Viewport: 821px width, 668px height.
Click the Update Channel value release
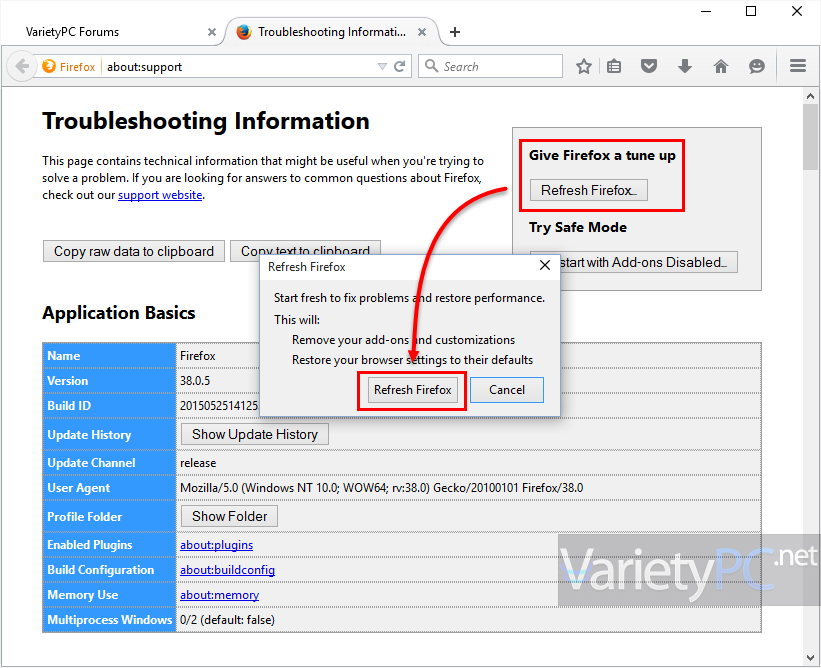(x=198, y=463)
